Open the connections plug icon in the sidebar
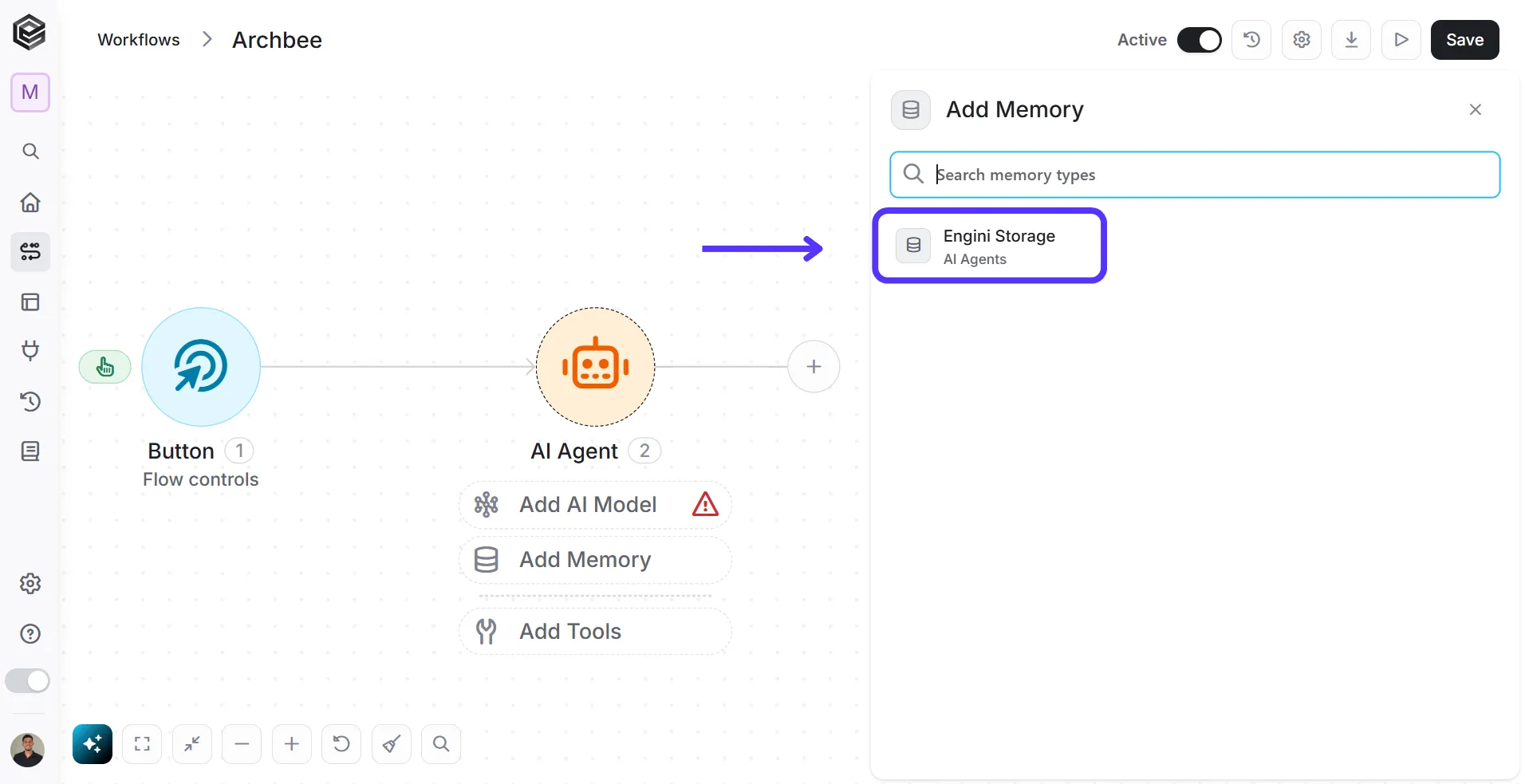The image size is (1525, 784). click(x=30, y=350)
